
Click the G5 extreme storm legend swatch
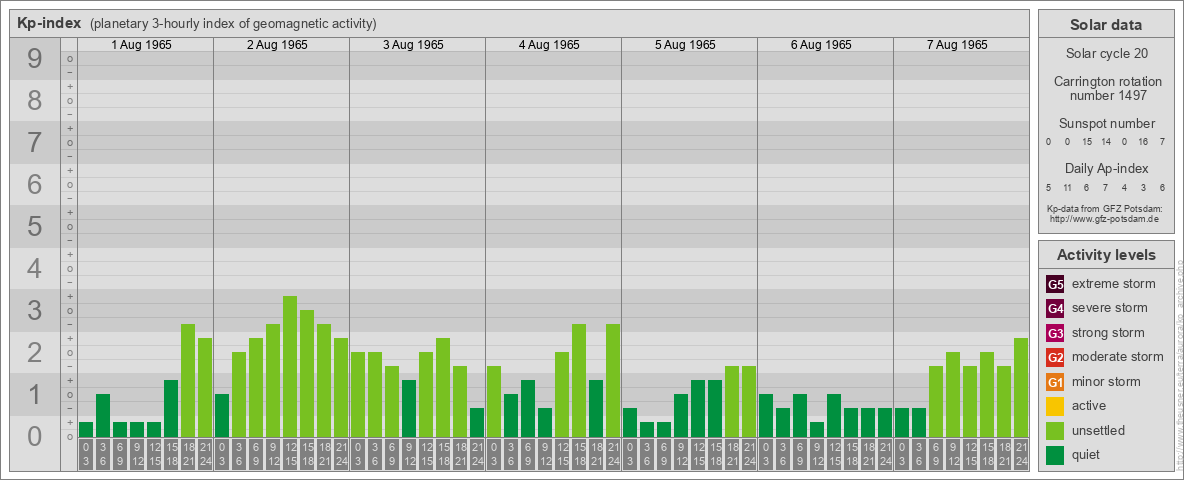[1056, 284]
